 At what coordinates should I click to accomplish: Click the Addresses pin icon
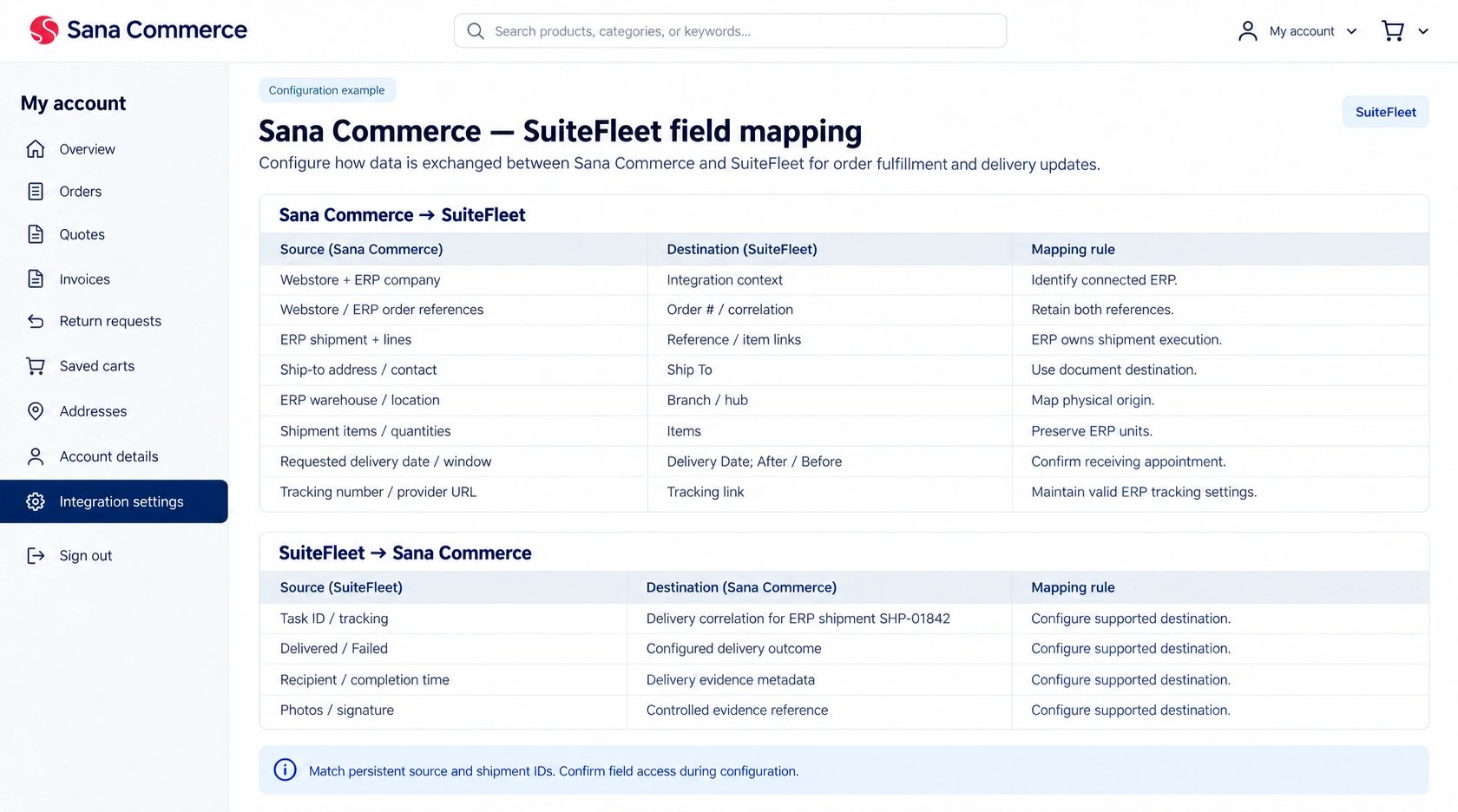36,411
